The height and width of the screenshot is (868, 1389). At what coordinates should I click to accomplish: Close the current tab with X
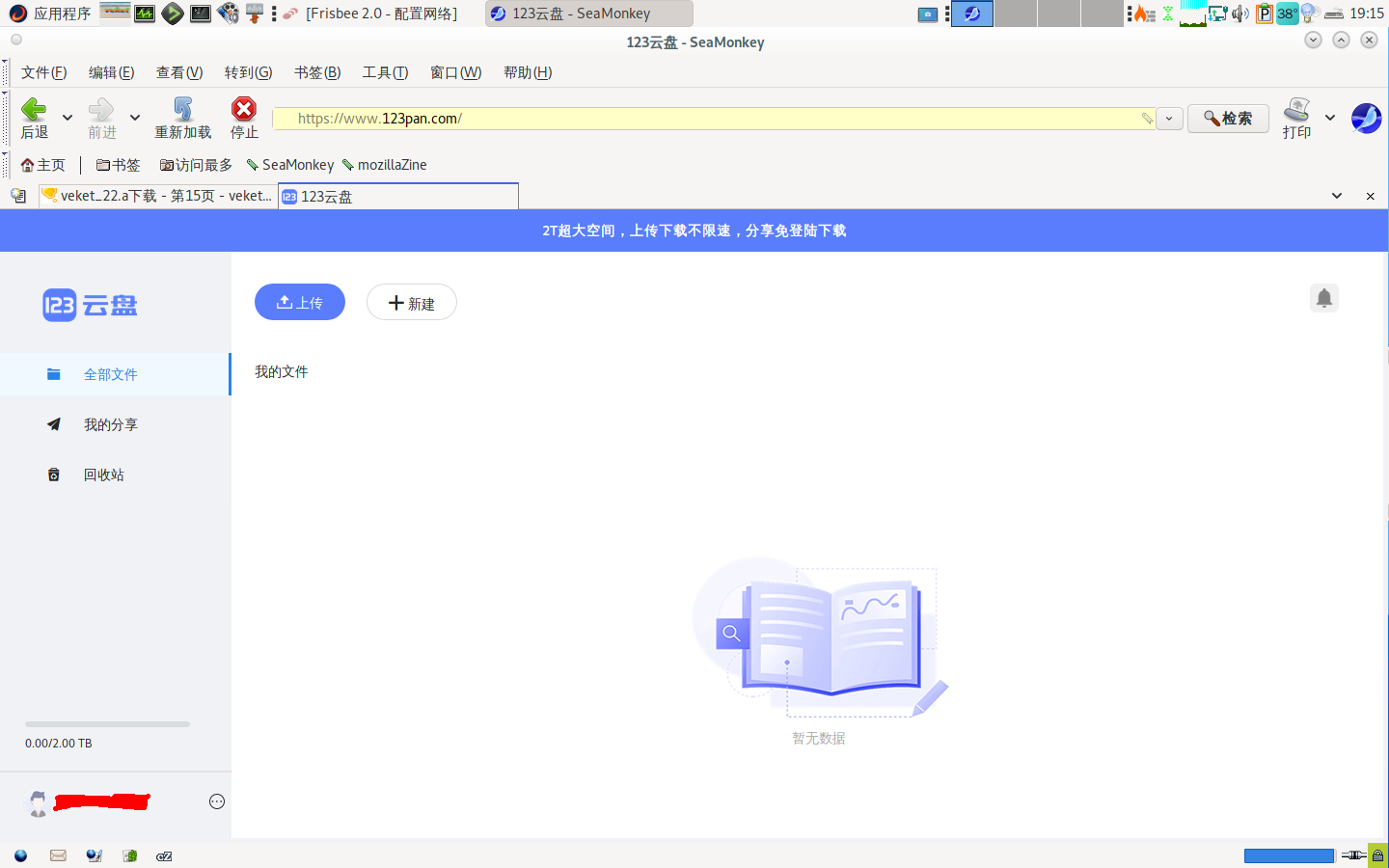click(x=1370, y=196)
